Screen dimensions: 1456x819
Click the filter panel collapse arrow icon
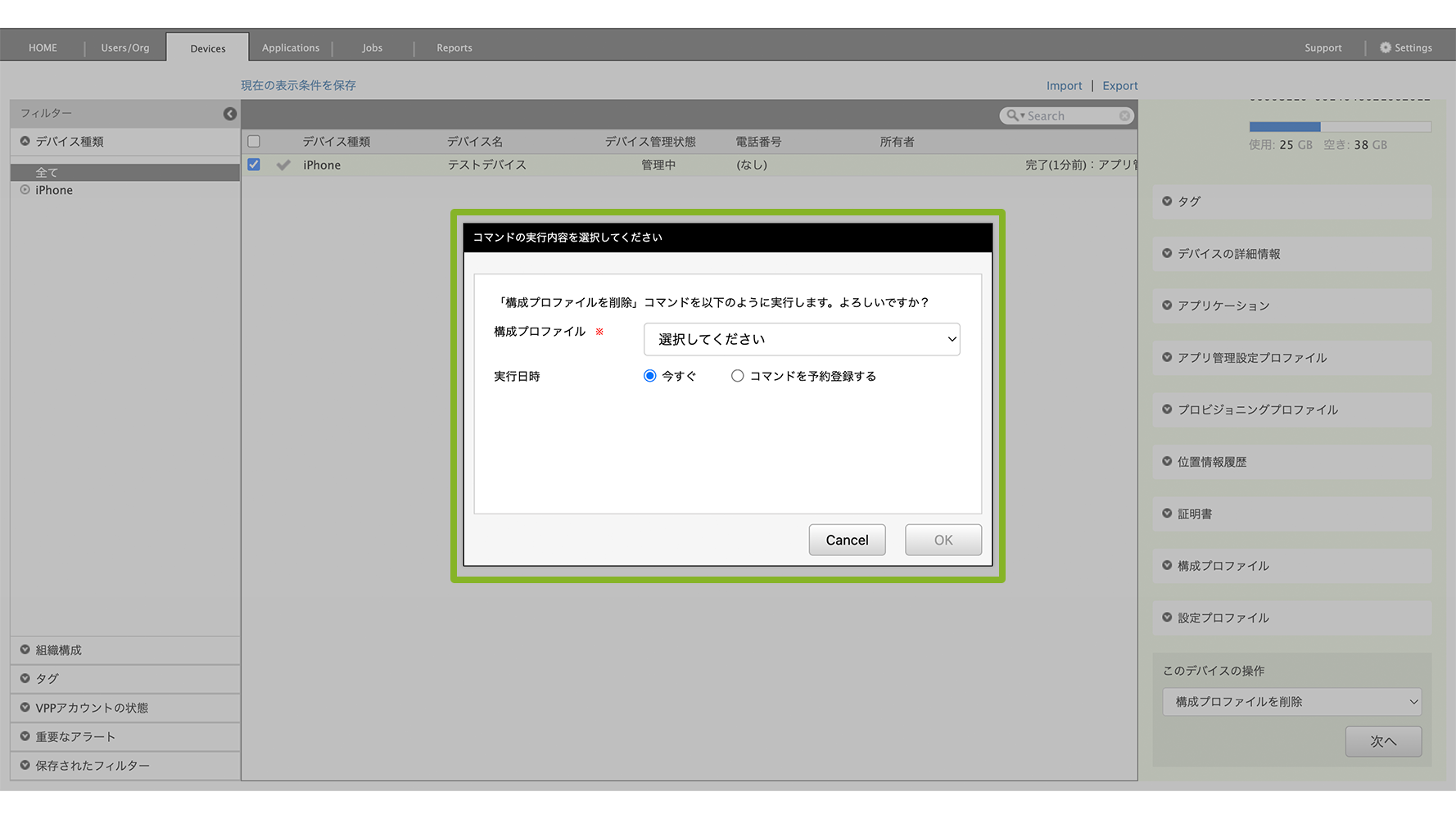click(230, 114)
